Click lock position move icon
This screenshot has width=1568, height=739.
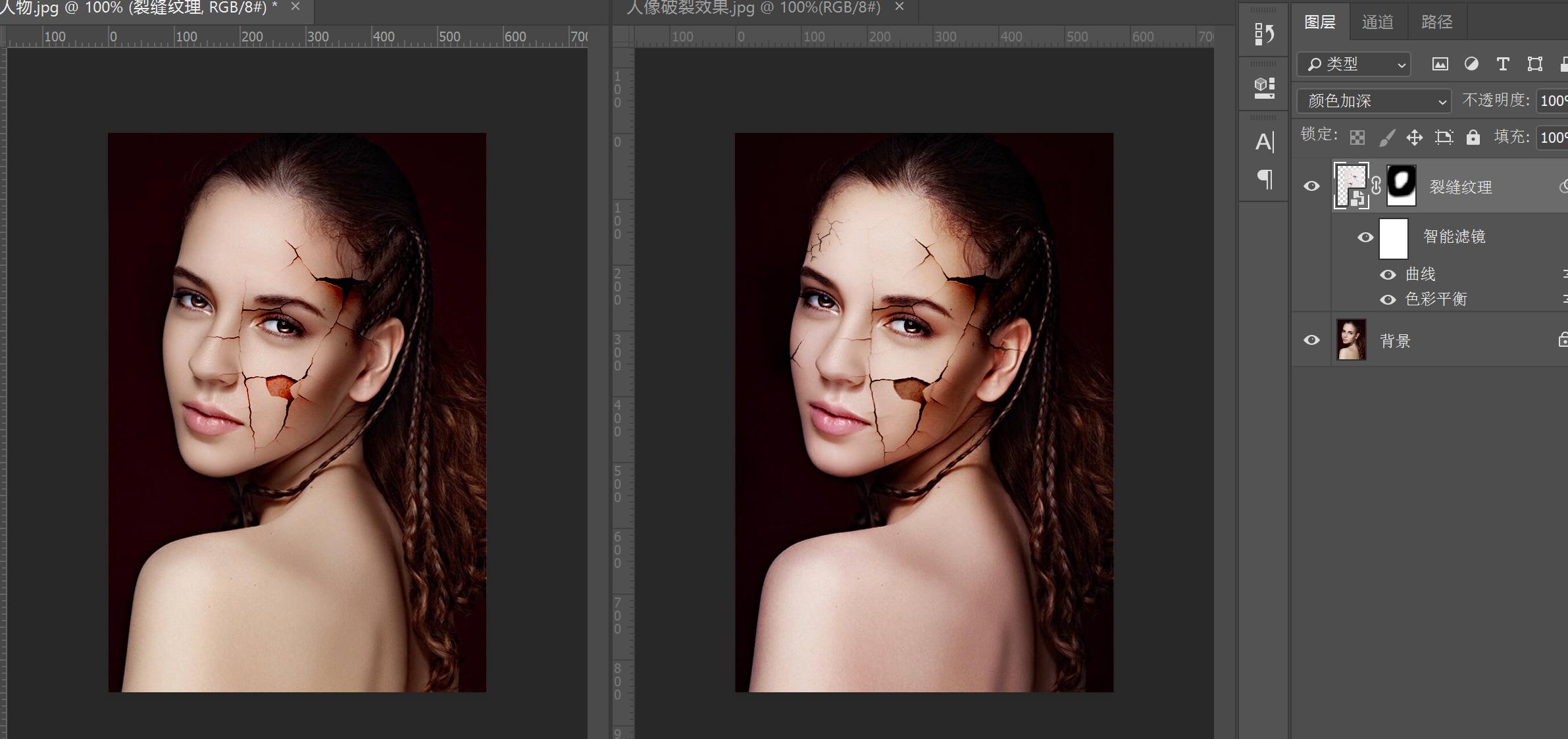[1414, 138]
